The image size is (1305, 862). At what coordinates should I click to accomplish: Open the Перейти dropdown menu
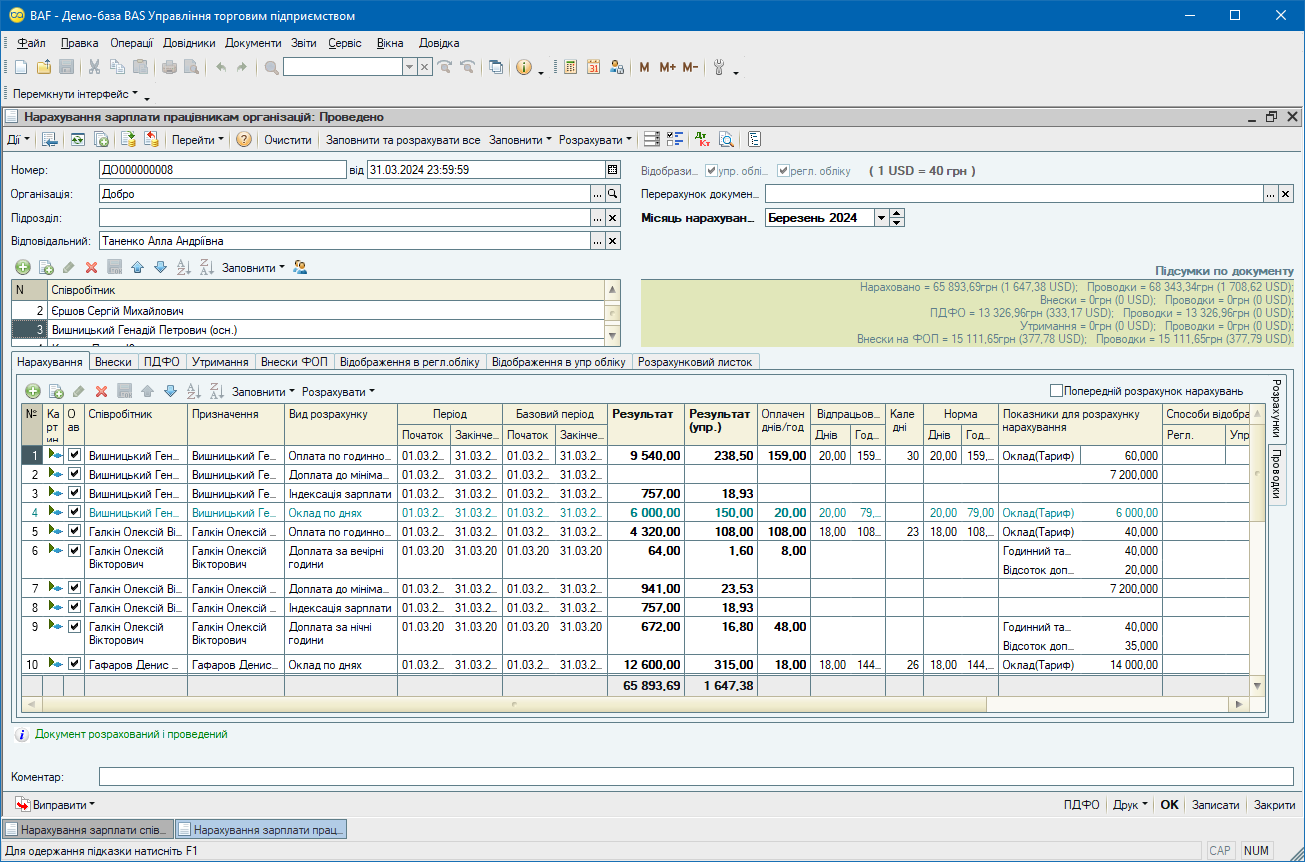click(197, 140)
